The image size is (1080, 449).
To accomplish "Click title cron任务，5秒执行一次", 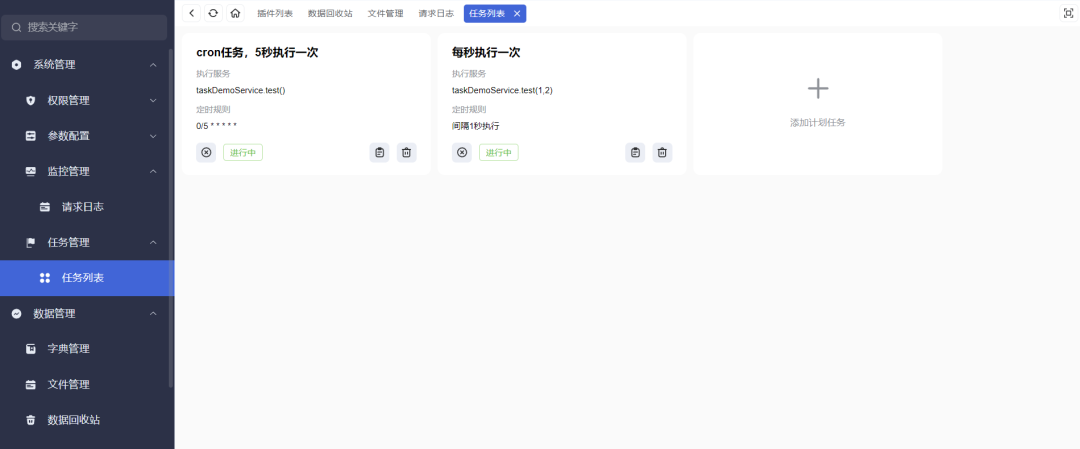I will (x=257, y=52).
